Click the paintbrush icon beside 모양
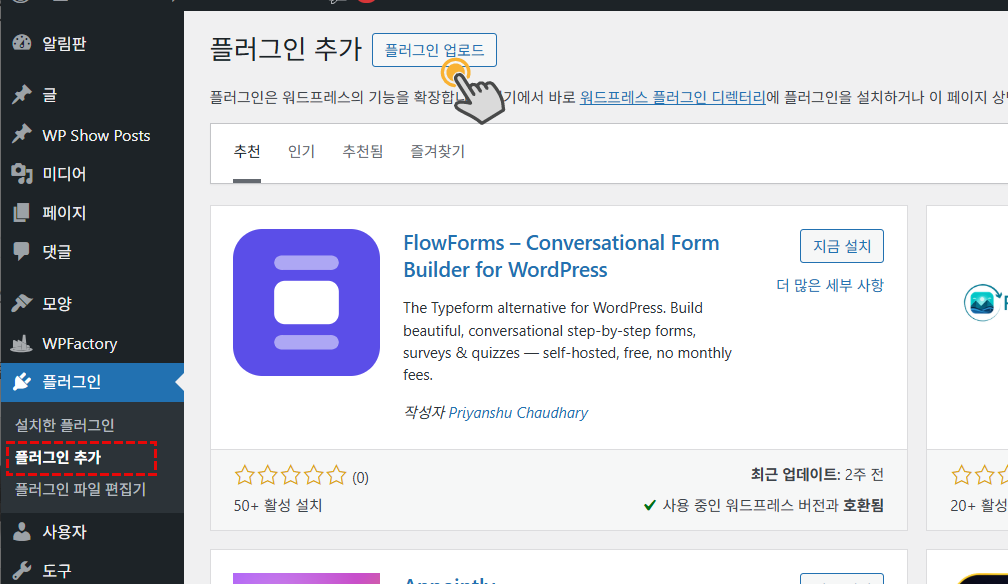The width and height of the screenshot is (1008, 584). coord(22,303)
